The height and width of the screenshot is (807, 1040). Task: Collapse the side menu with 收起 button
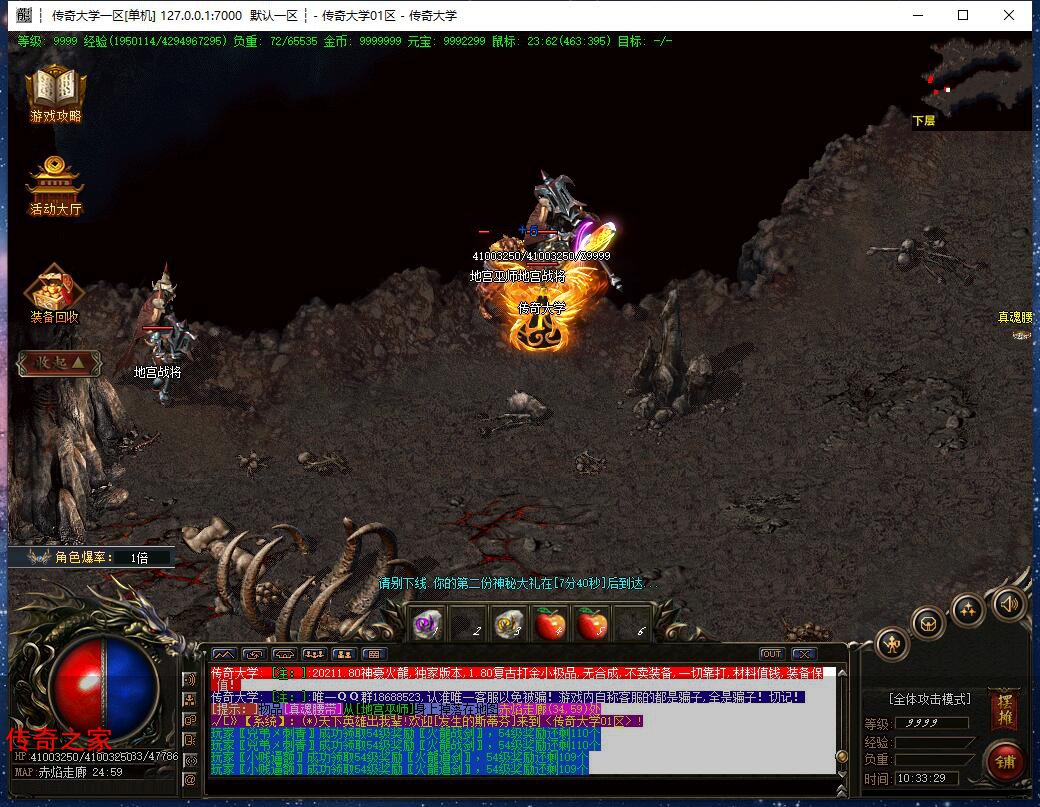point(59,363)
